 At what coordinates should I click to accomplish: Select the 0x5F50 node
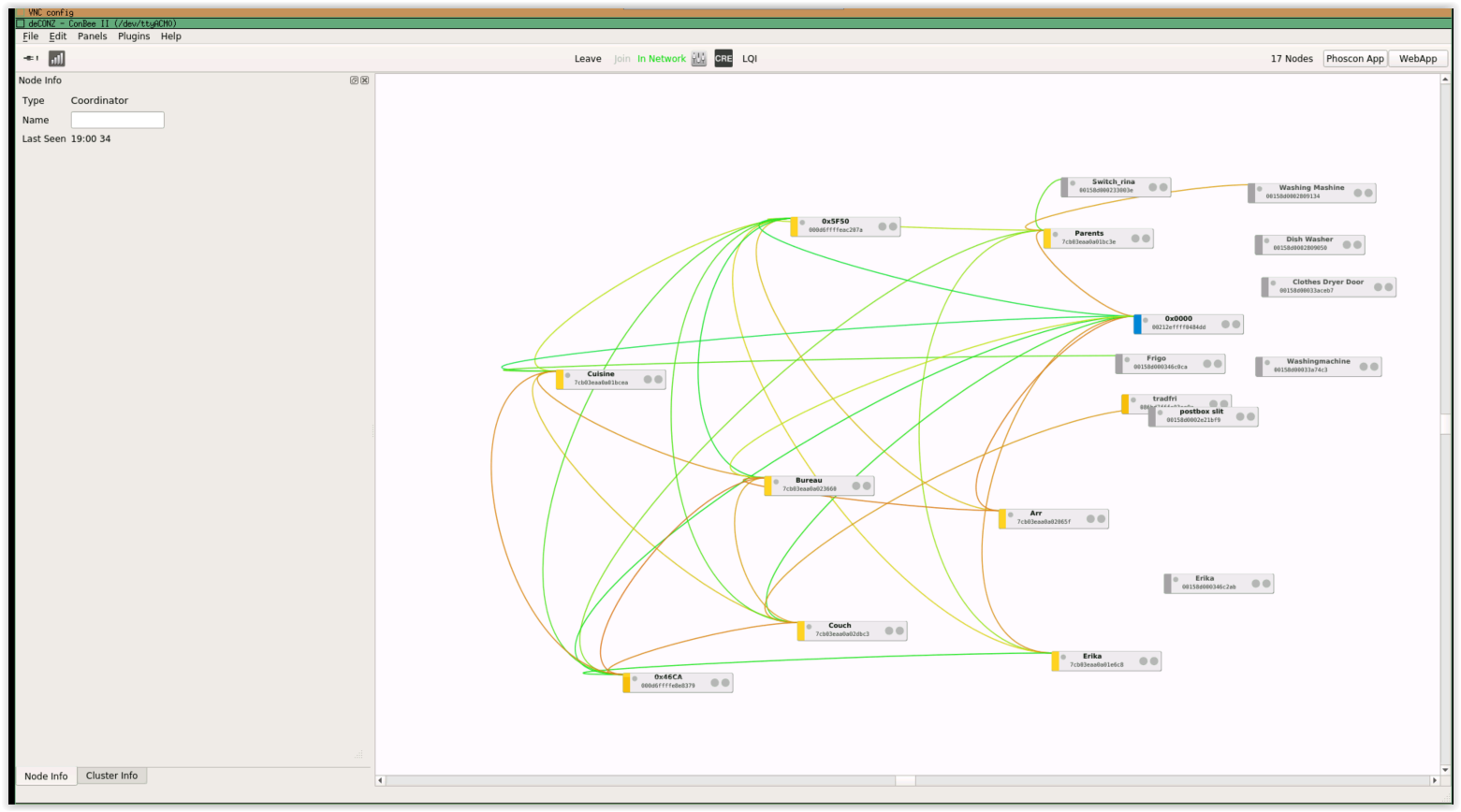coord(845,226)
